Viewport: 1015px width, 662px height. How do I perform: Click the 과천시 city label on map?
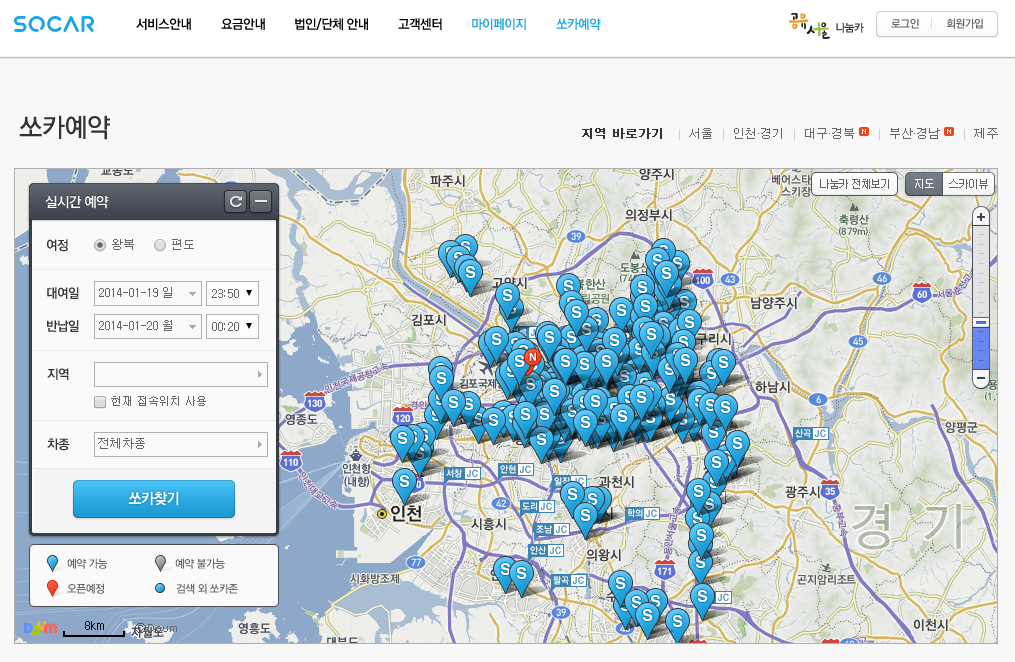(617, 482)
